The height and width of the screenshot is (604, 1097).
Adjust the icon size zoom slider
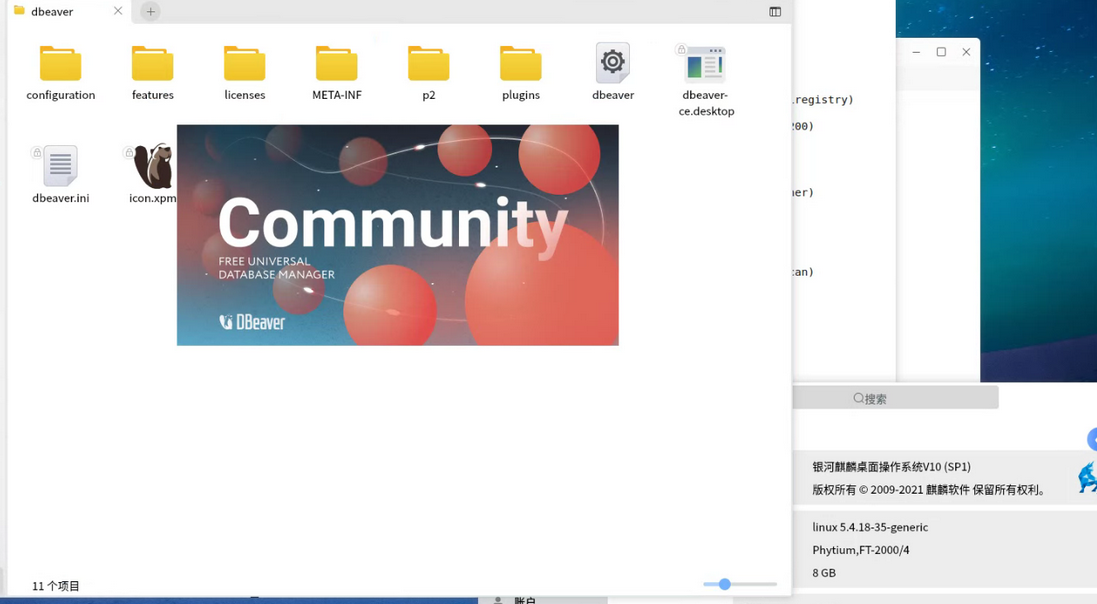pyautogui.click(x=723, y=584)
